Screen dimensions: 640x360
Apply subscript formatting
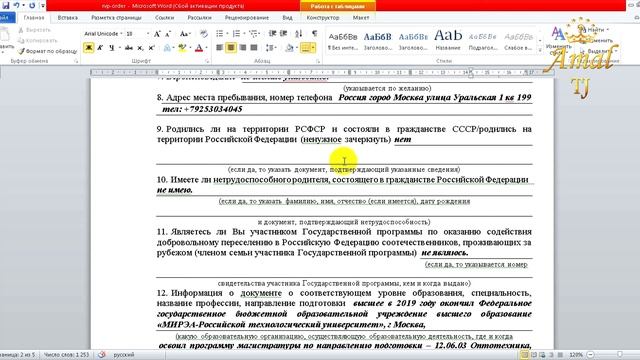pyautogui.click(x=140, y=48)
